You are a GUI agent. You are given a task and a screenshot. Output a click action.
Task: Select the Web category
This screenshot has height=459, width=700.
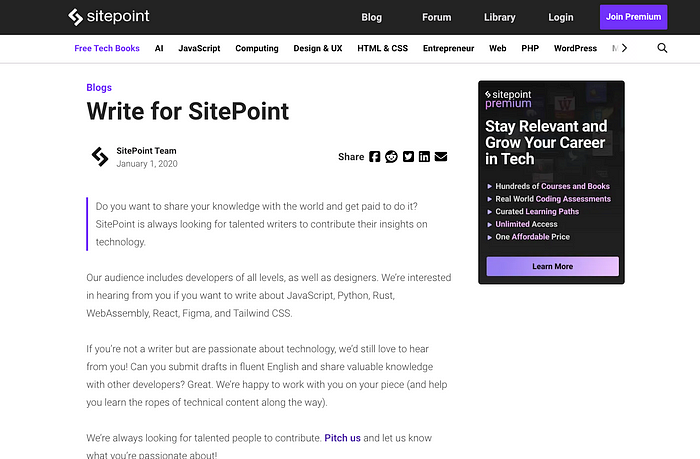(x=498, y=48)
